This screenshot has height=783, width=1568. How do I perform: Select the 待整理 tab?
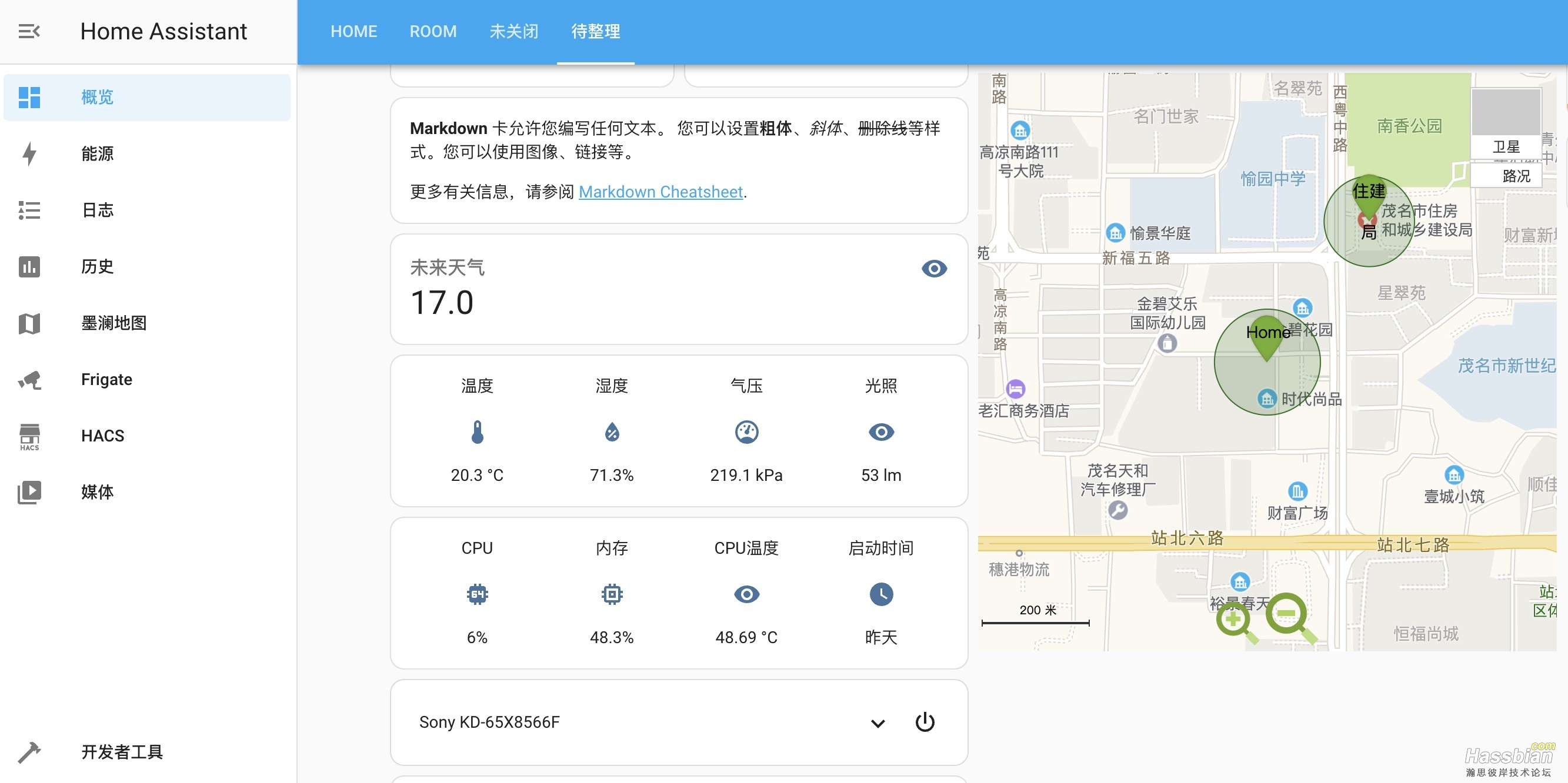(x=595, y=32)
